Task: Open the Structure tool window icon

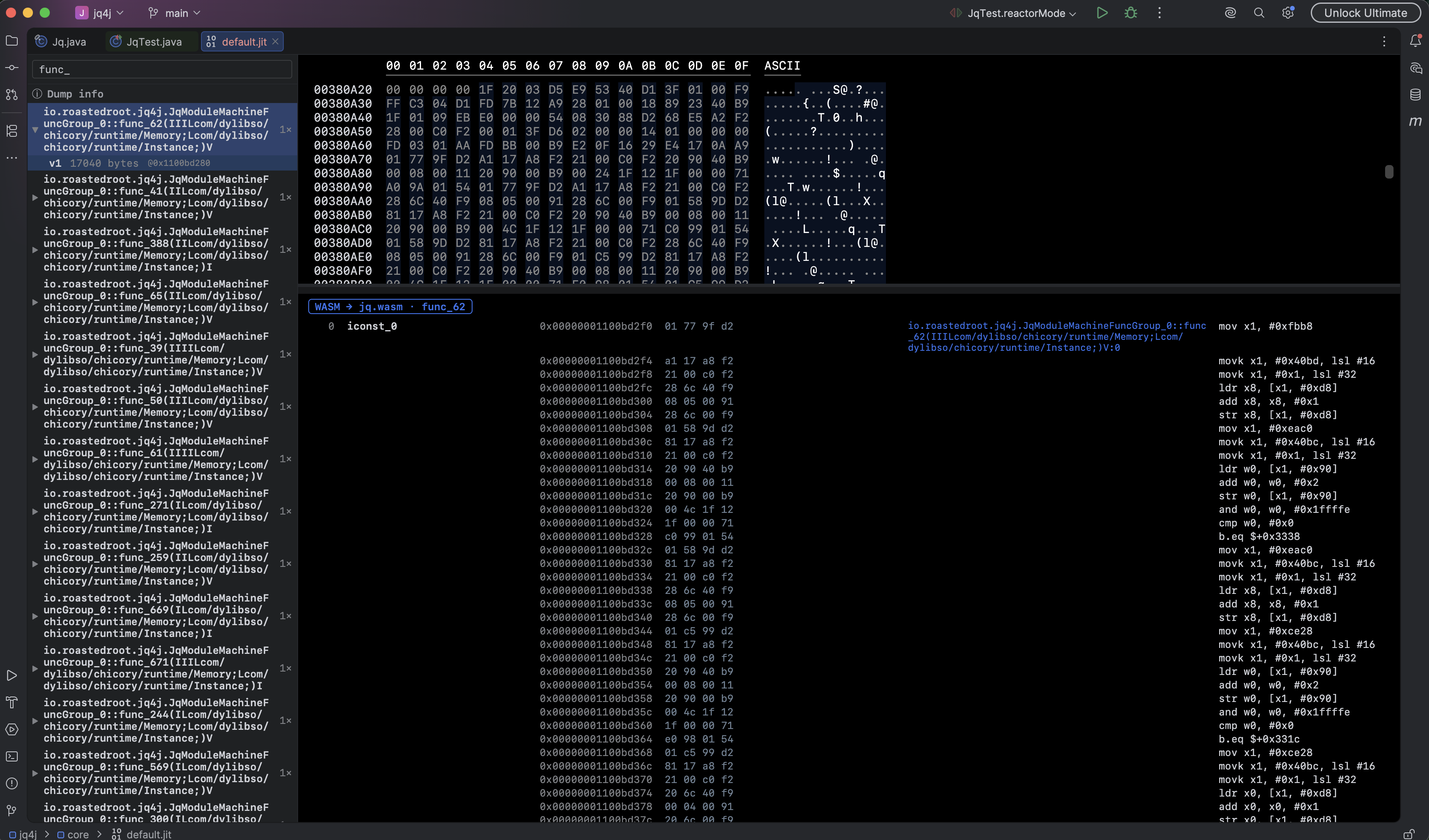Action: click(12, 131)
